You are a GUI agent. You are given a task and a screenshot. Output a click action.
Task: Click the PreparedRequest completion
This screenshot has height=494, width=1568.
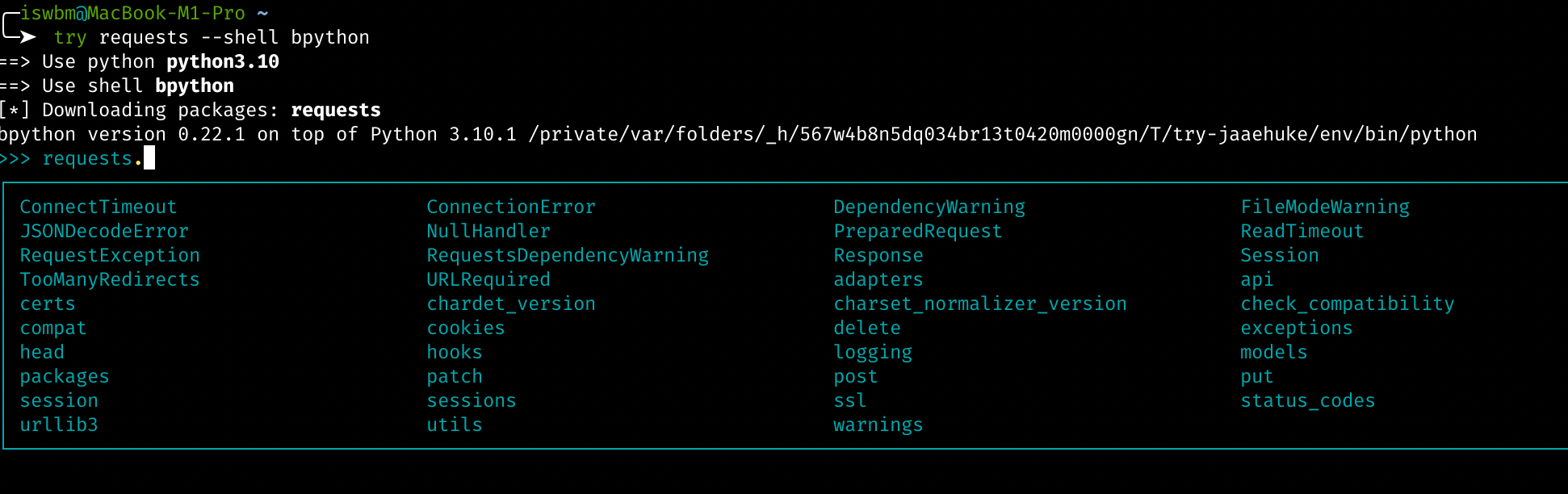(917, 232)
